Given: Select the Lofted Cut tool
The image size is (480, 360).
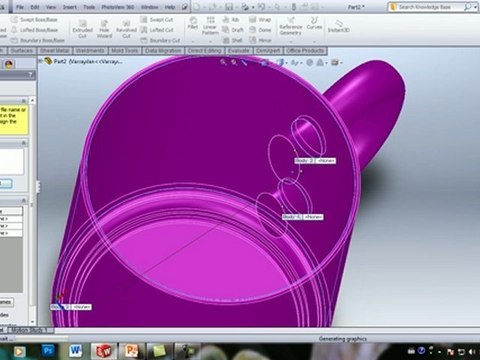Looking at the screenshot, I should (x=157, y=30).
